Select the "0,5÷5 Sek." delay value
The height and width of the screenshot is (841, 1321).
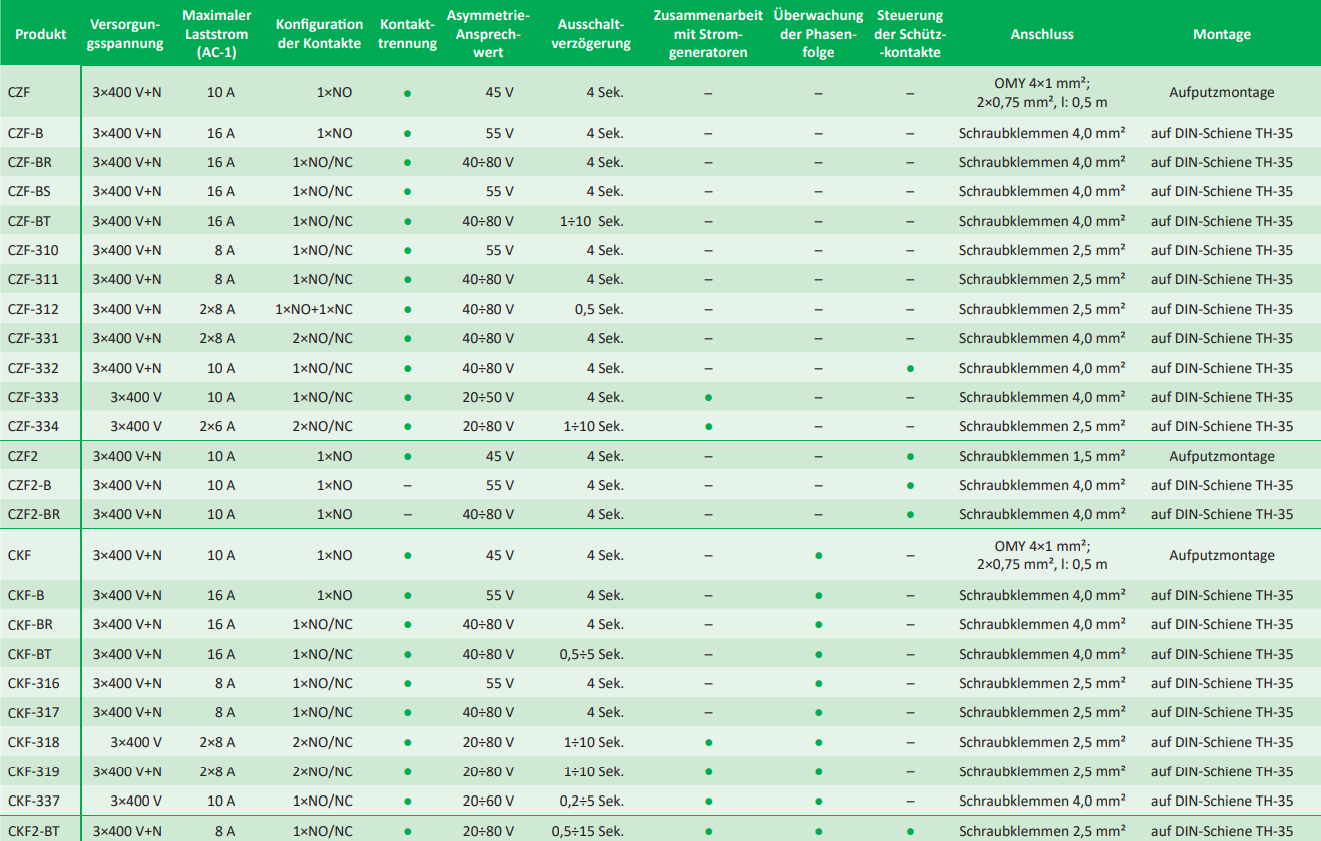pos(592,654)
